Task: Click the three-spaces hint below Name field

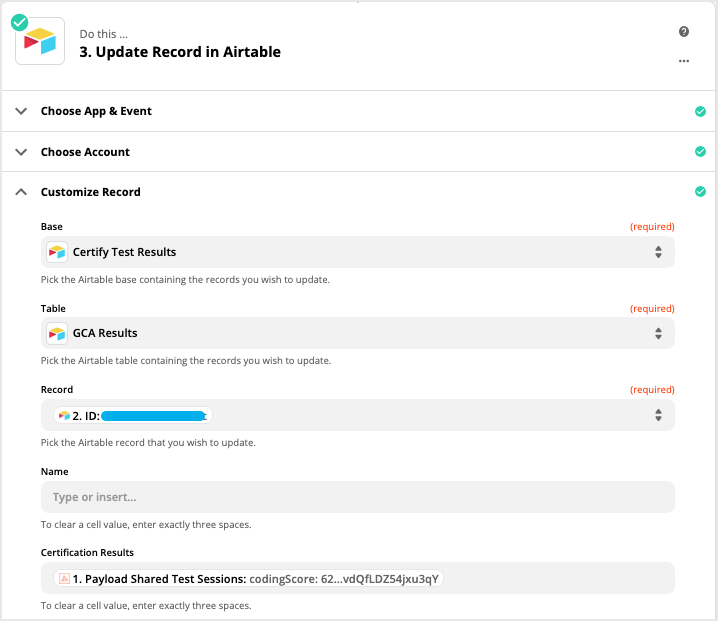Action: (x=146, y=525)
